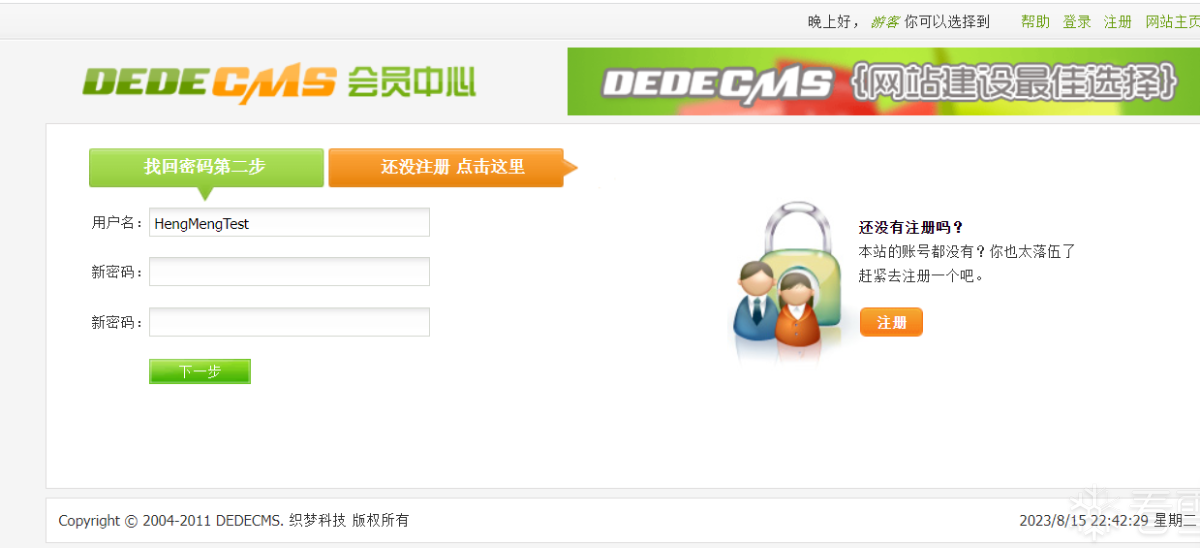This screenshot has width=1200, height=548.
Task: Focus the 用户名 field containing HengMengTest
Action: click(x=290, y=223)
